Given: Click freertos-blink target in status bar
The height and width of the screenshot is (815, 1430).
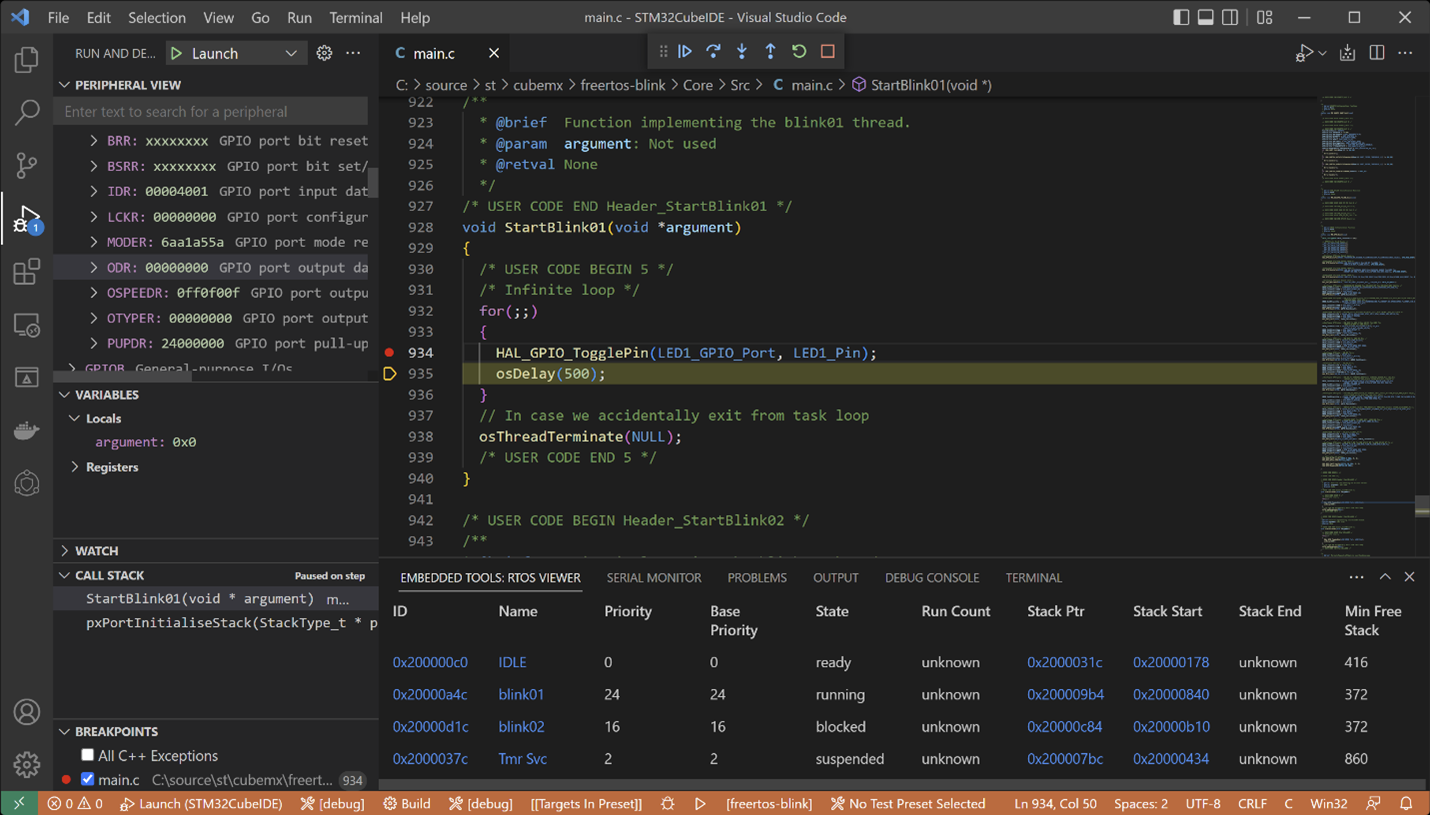Looking at the screenshot, I should pos(769,803).
